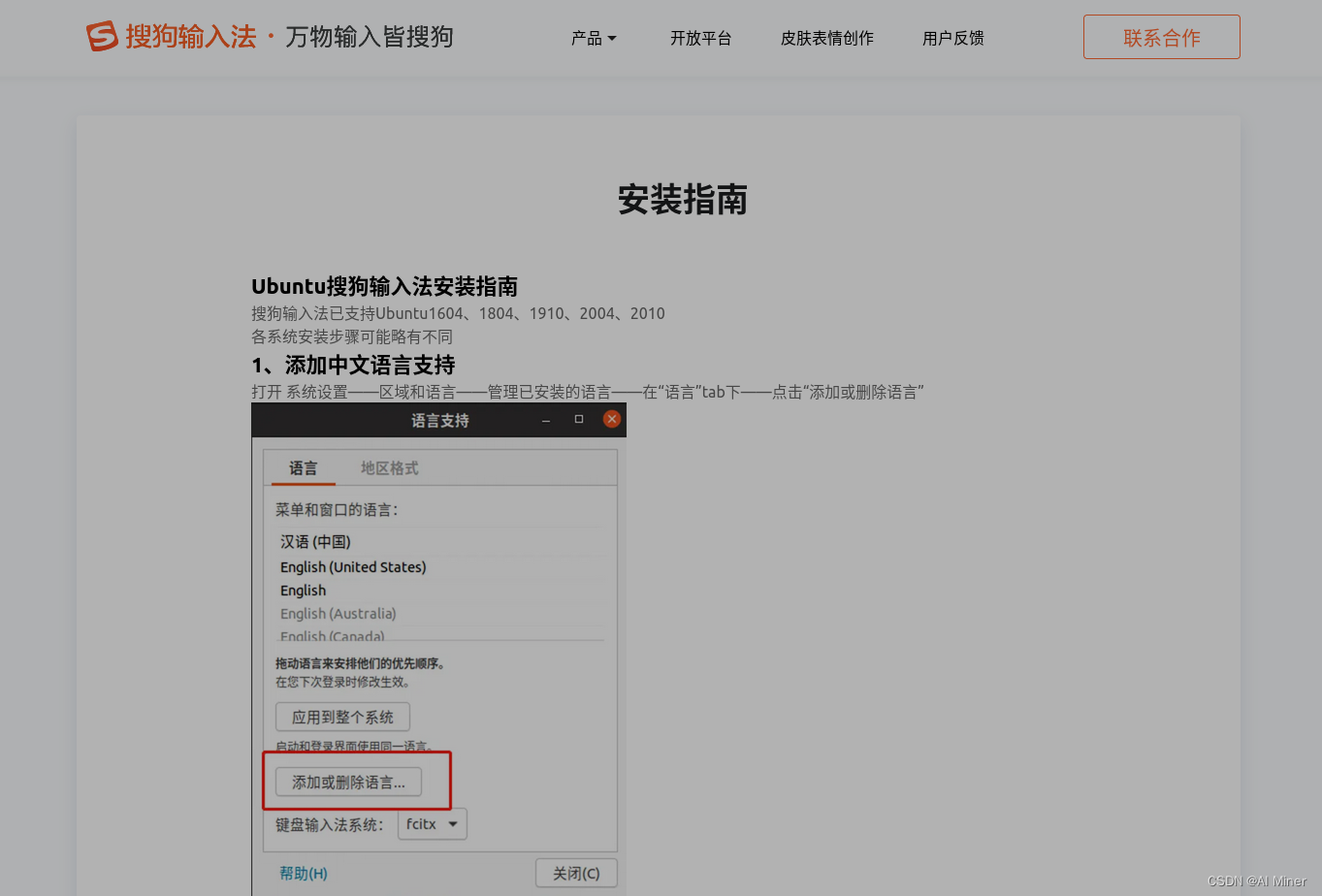Screen dimensions: 1322x896
Task: Open the fcitx input method dropdown
Action: click(432, 824)
